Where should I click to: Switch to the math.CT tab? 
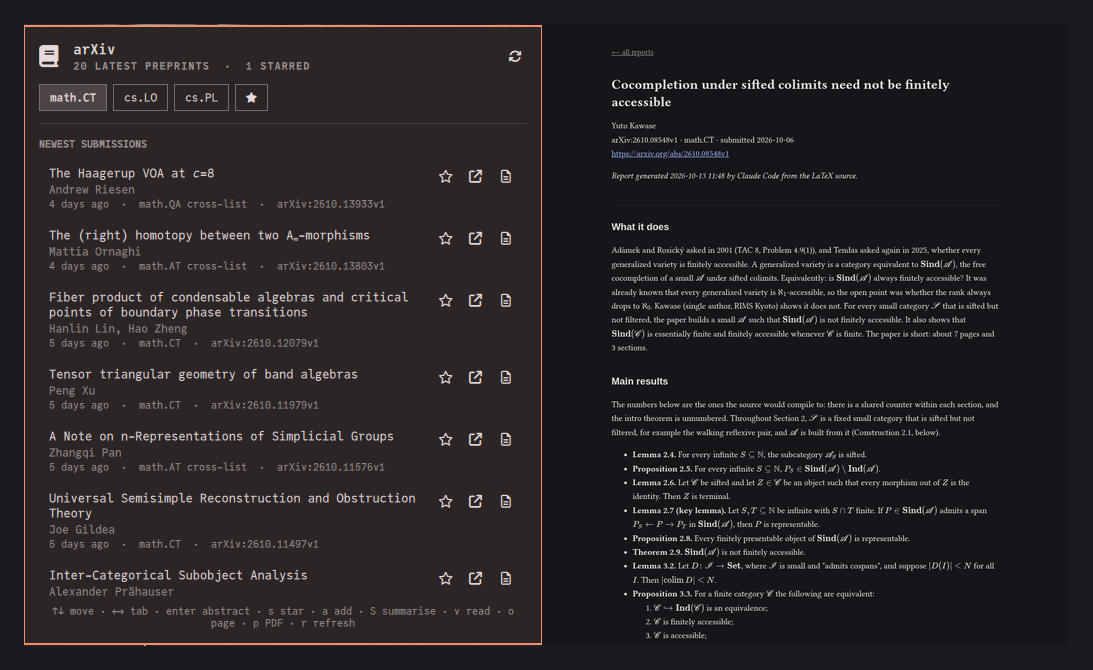[72, 98]
